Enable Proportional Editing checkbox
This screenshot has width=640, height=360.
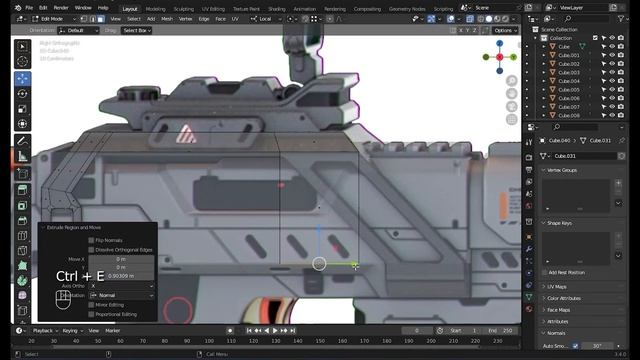tap(91, 314)
